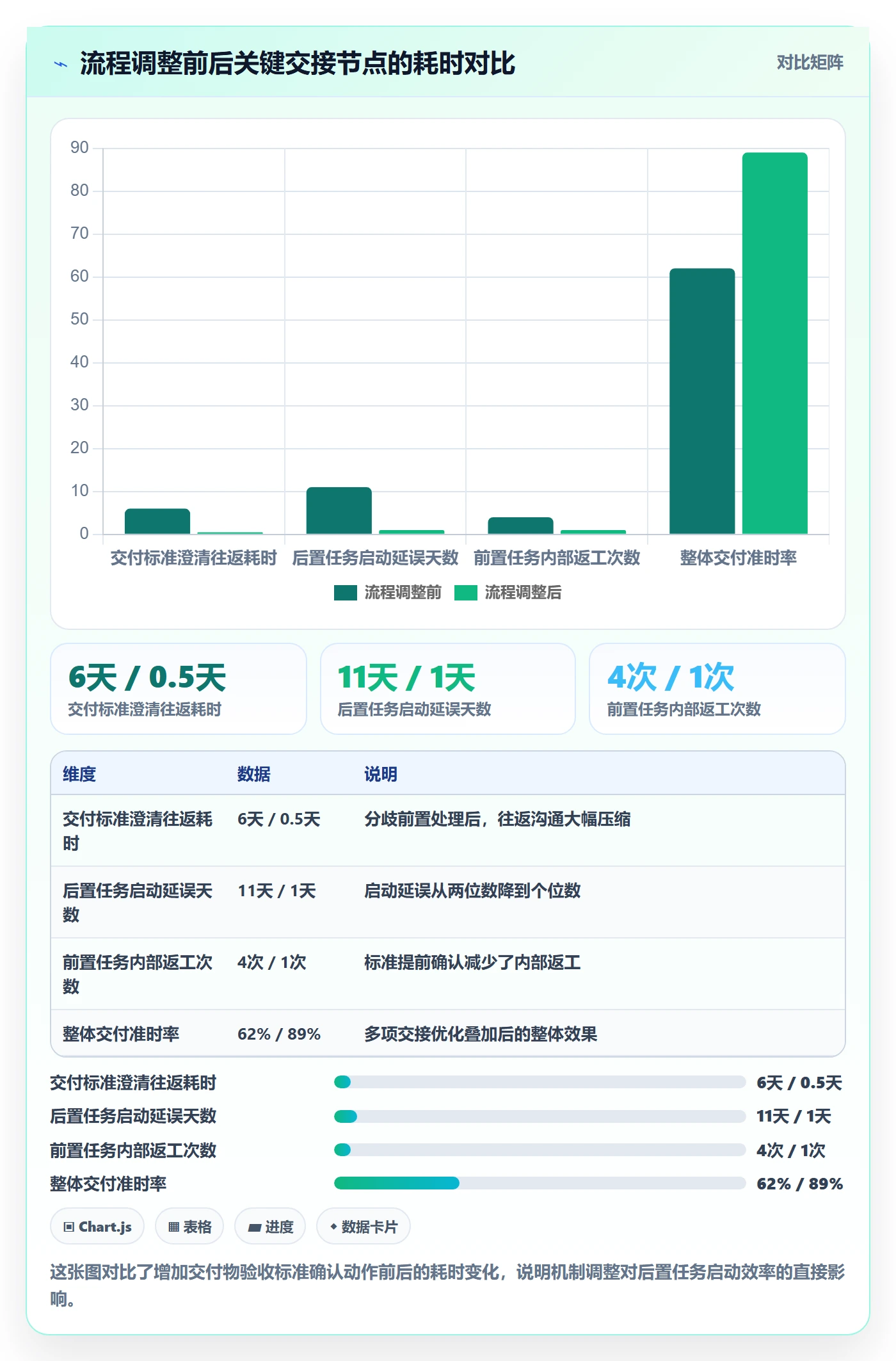Click the chart title 流程调整前后关键交接节点的耗时对比
The image size is (896, 1361).
click(x=298, y=63)
